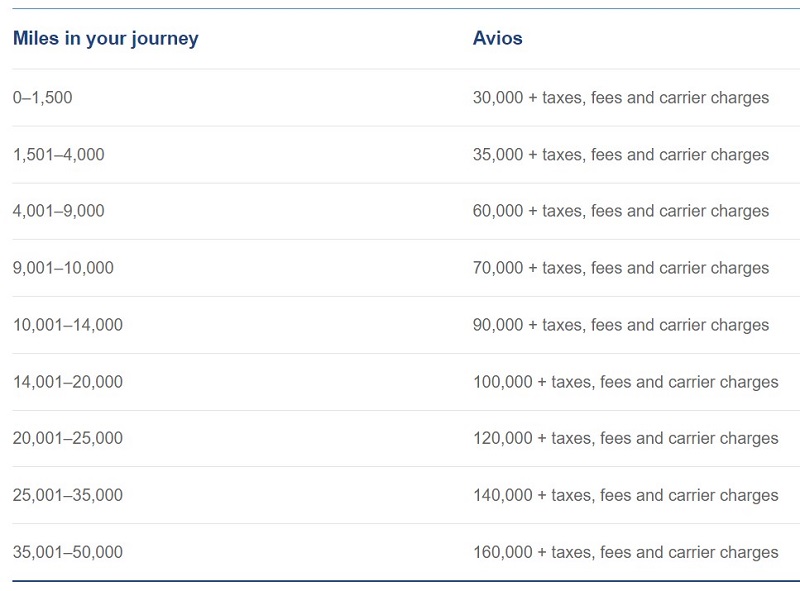The height and width of the screenshot is (591, 800).
Task: Select the 0–1,500 miles cell
Action: (42, 97)
